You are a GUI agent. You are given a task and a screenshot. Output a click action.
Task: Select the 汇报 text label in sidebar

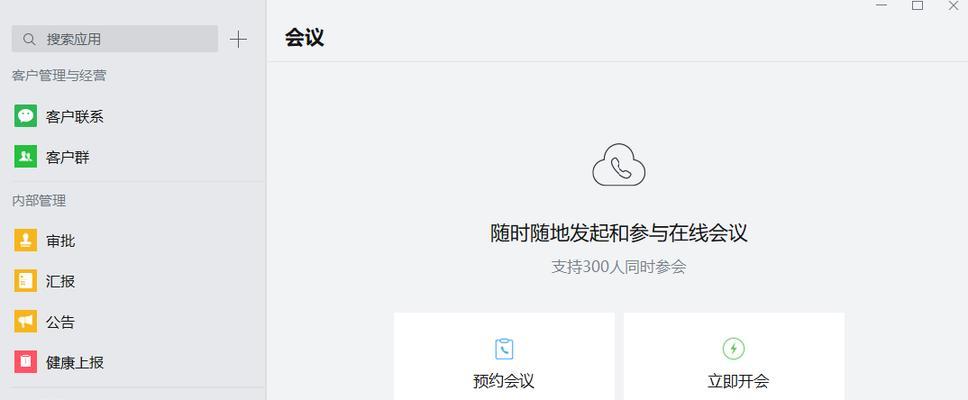click(x=60, y=281)
